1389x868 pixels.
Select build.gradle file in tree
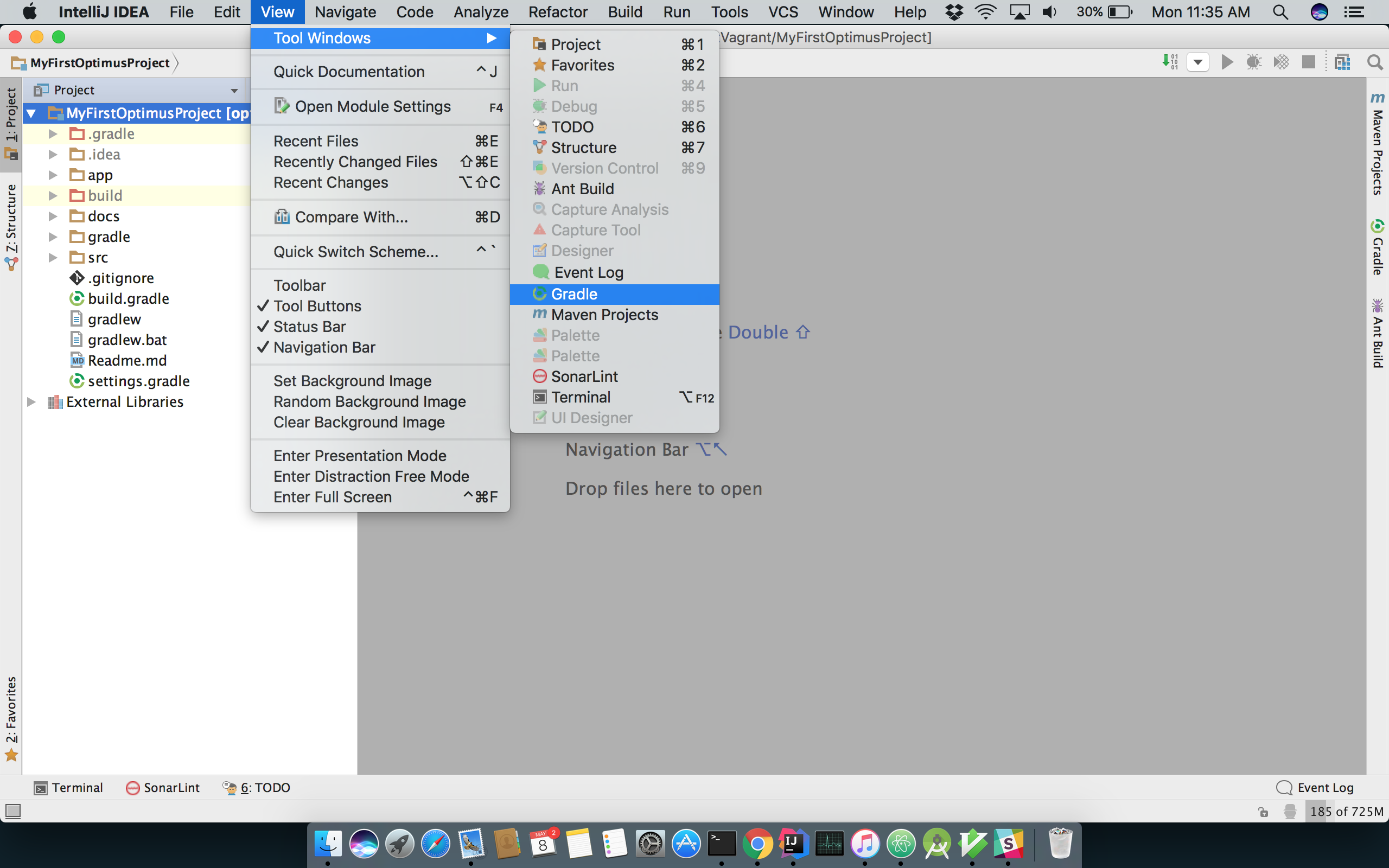128,298
